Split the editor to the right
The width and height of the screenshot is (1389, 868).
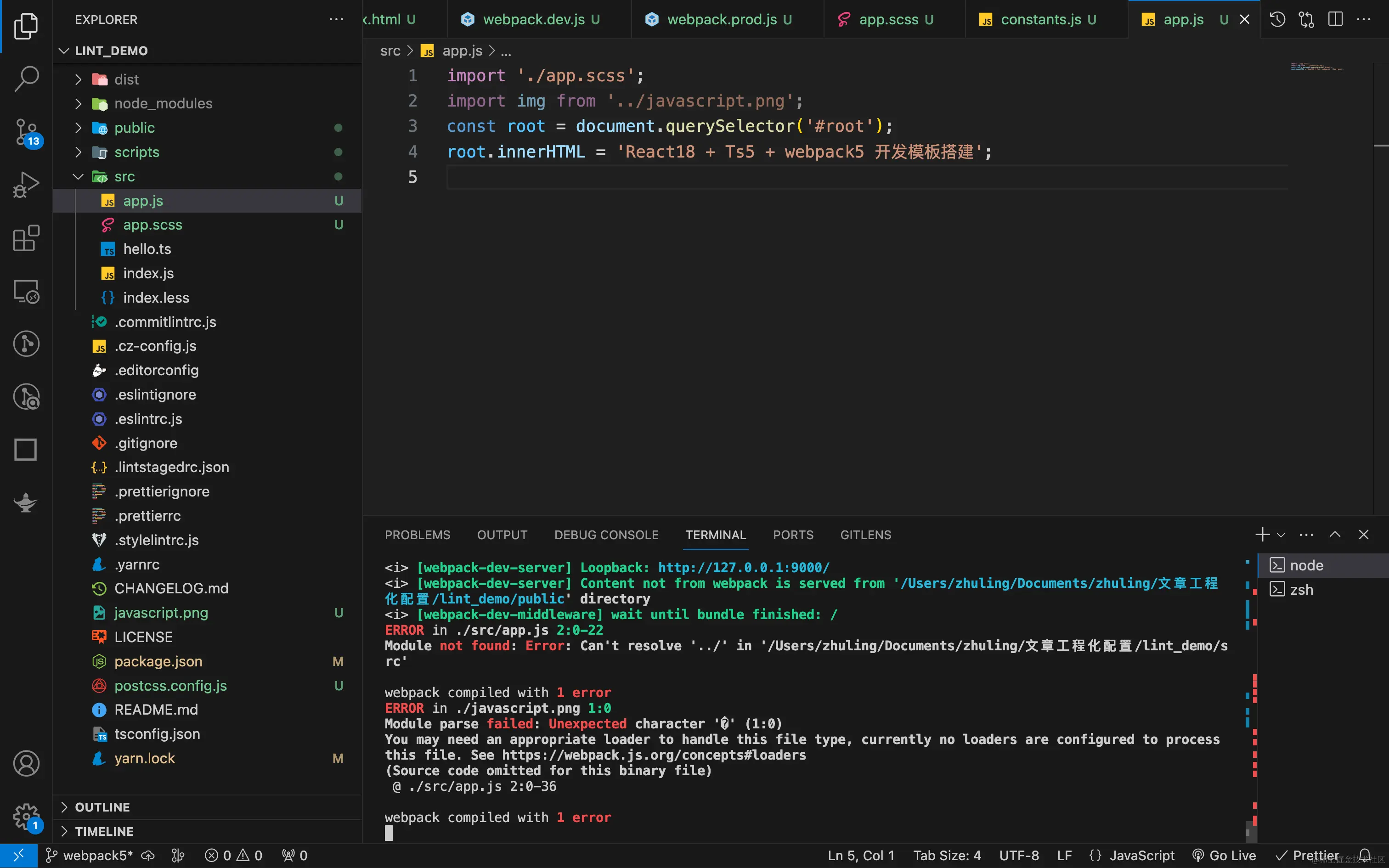[1335, 19]
